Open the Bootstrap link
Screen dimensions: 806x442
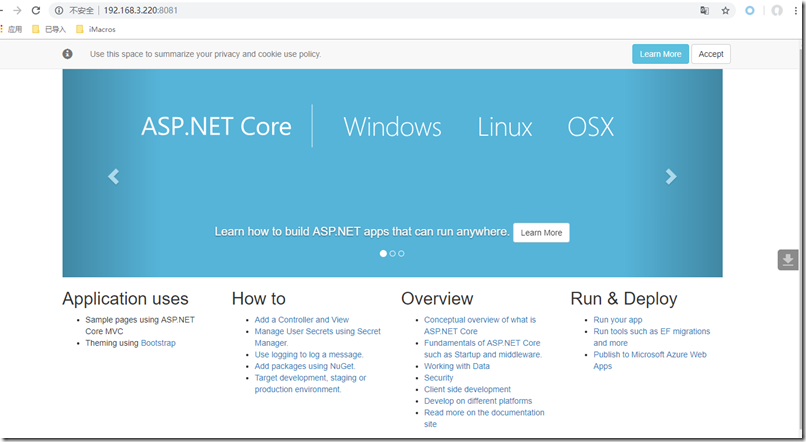[x=158, y=343]
